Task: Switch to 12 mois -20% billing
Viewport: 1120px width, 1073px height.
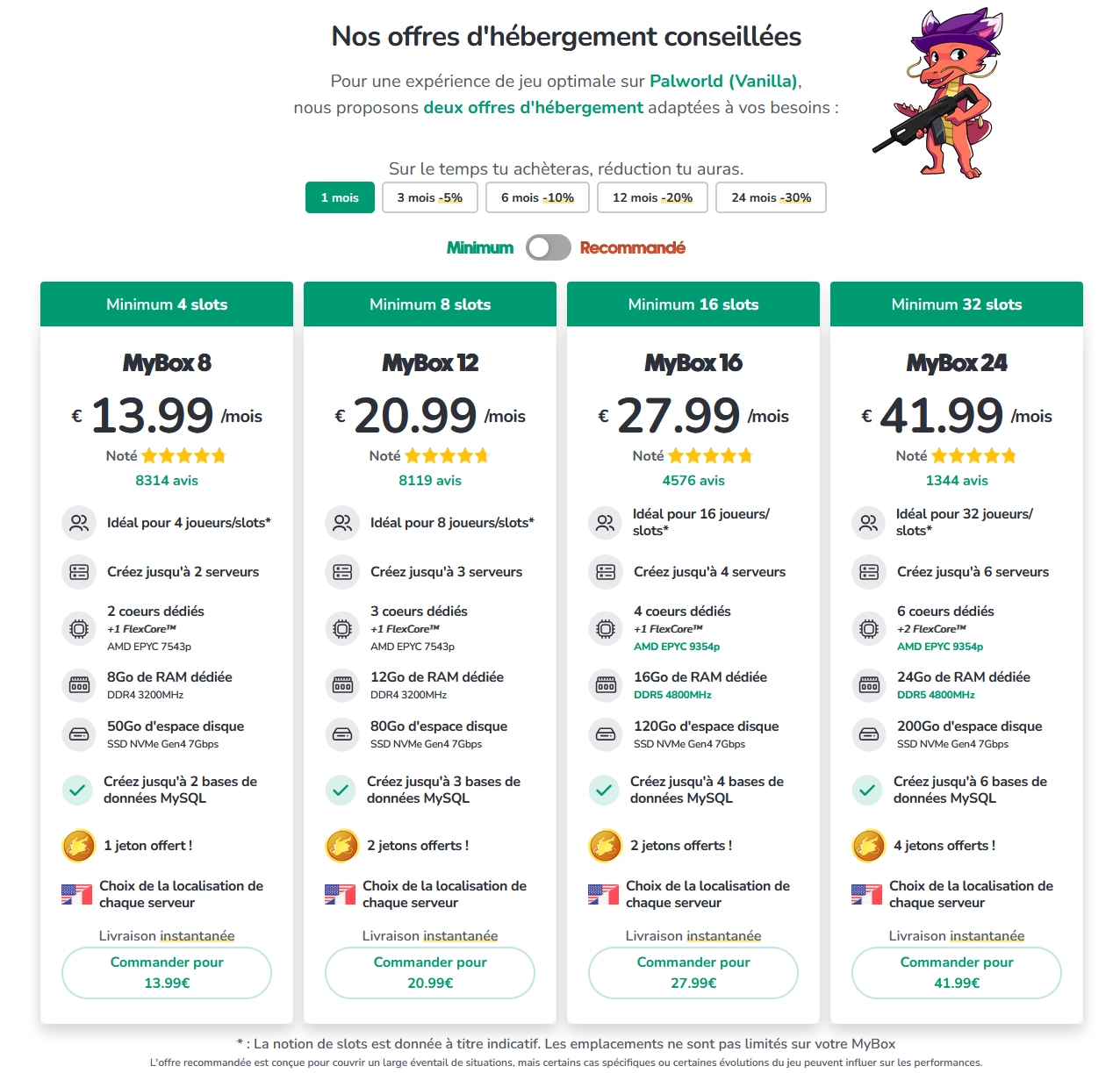Action: 652,197
